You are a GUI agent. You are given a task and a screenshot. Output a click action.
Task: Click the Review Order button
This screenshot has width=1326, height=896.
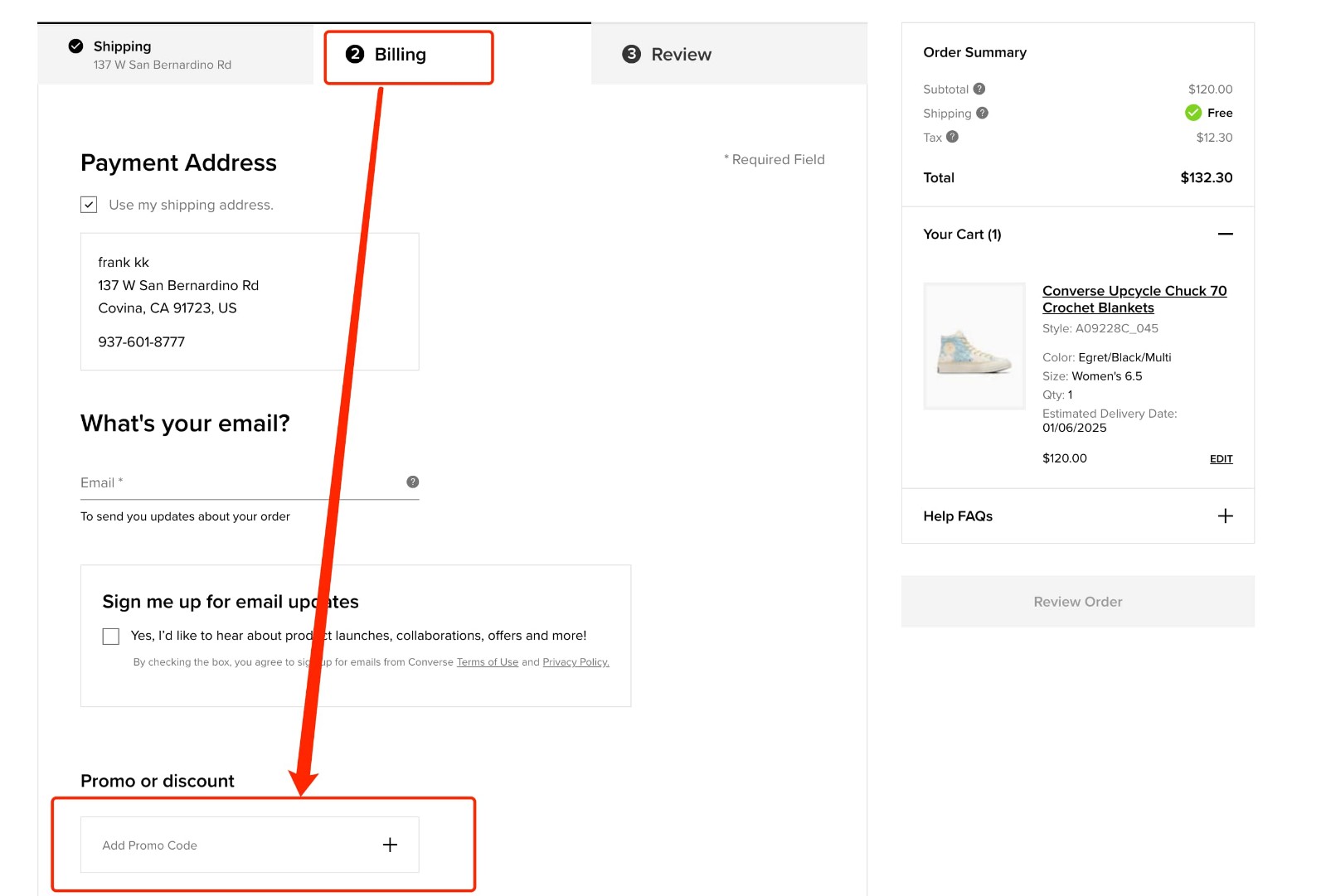pos(1077,602)
